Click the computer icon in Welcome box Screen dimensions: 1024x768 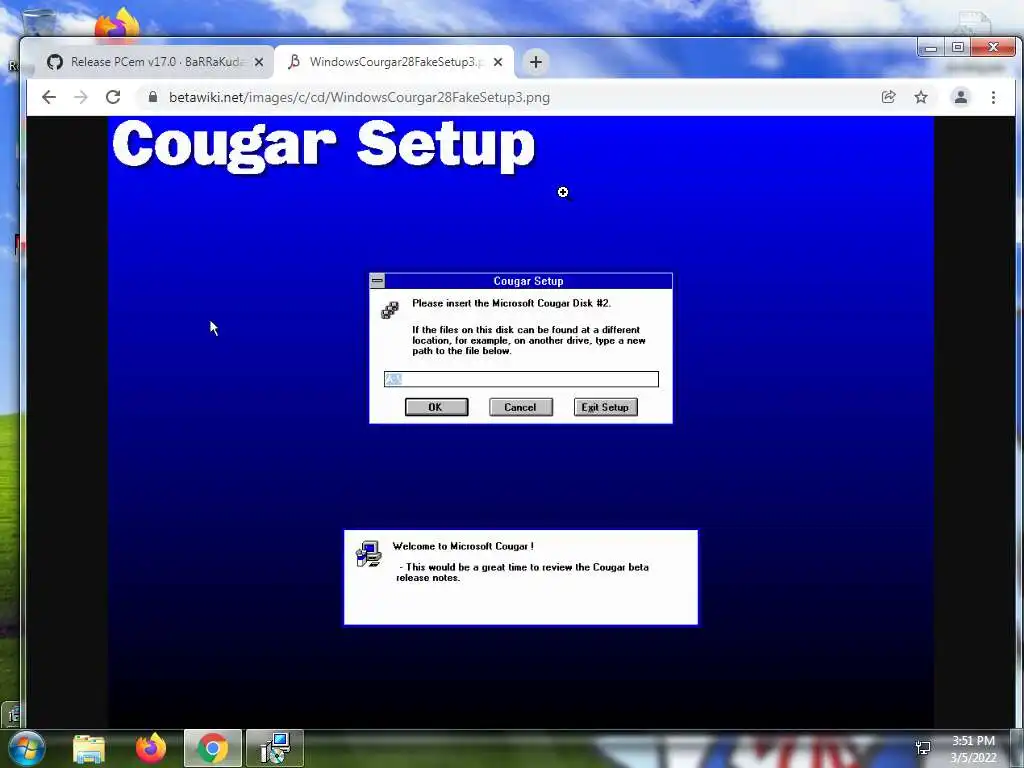click(x=369, y=554)
